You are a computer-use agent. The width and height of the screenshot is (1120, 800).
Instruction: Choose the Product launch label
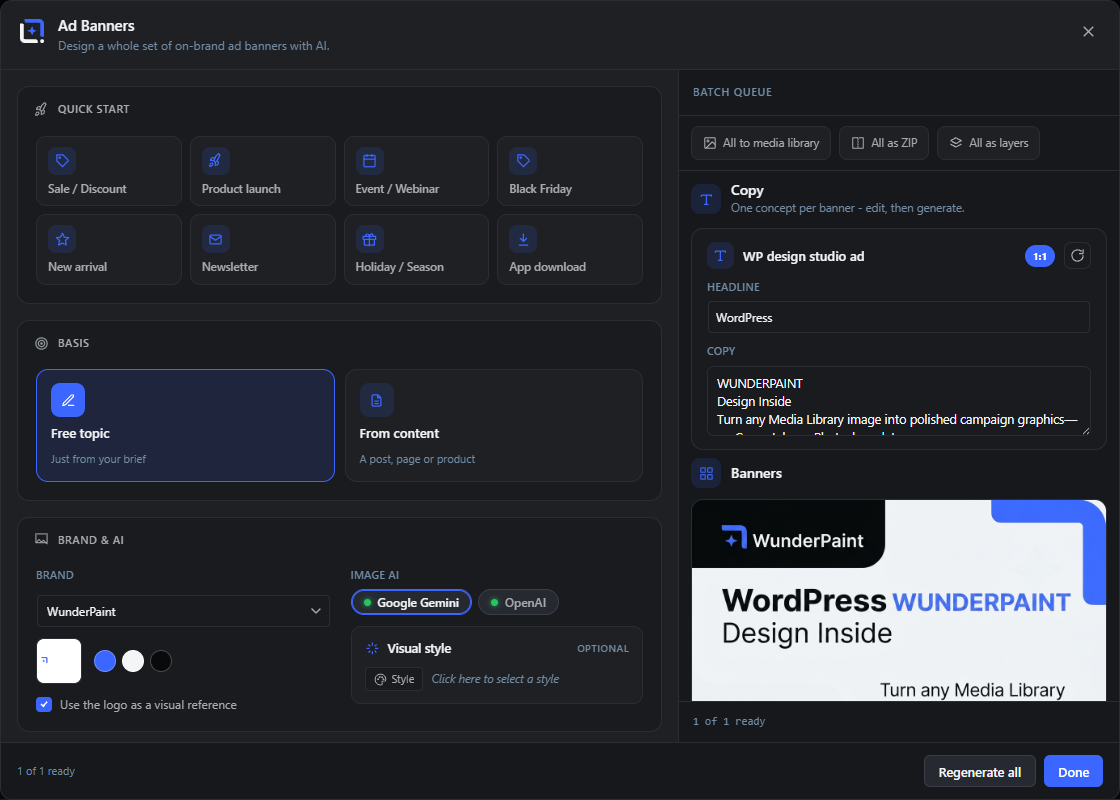coord(241,189)
